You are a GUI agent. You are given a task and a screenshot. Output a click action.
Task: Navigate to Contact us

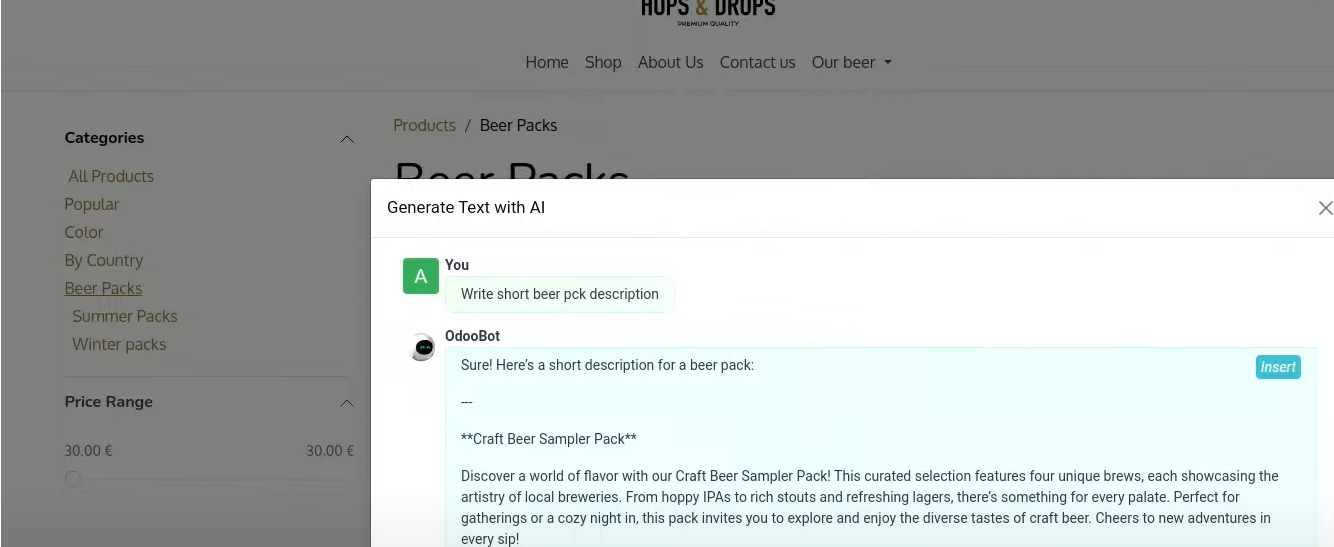tap(757, 62)
